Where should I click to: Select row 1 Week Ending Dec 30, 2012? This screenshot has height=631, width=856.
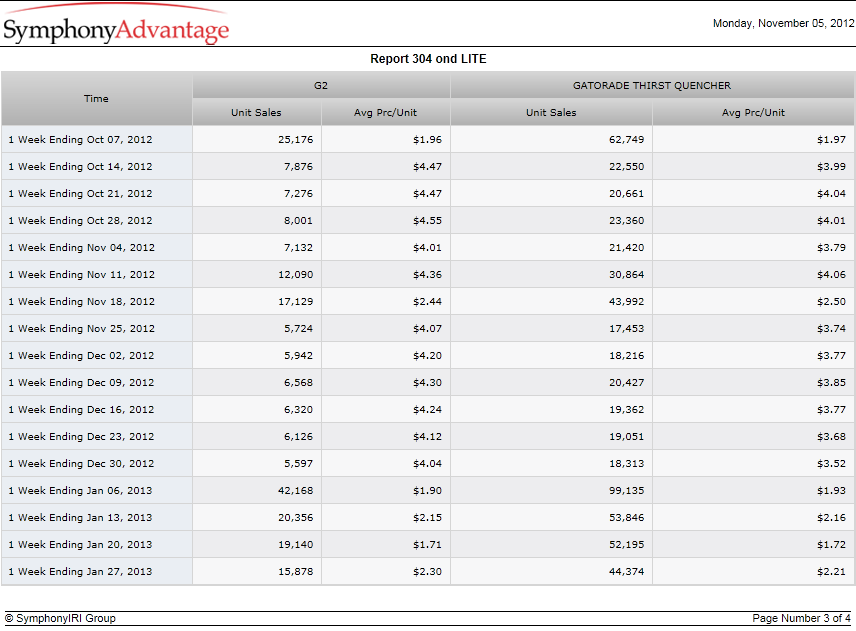coord(428,463)
